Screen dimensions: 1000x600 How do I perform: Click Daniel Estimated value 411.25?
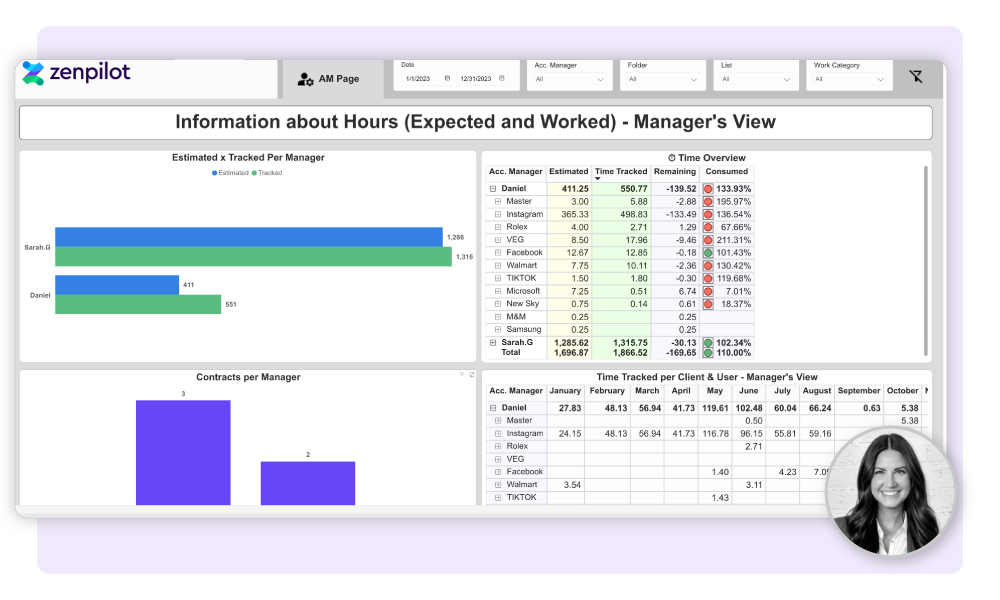pos(575,189)
